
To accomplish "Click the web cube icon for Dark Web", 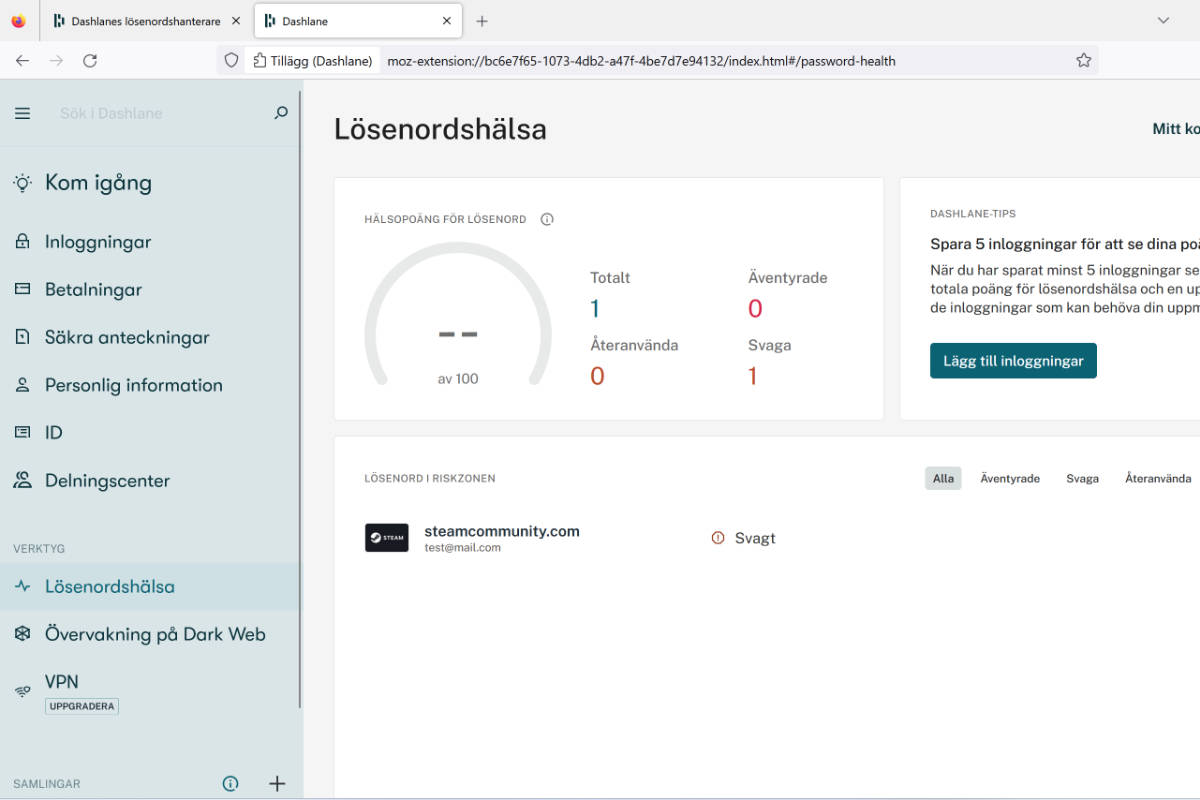I will 22,634.
